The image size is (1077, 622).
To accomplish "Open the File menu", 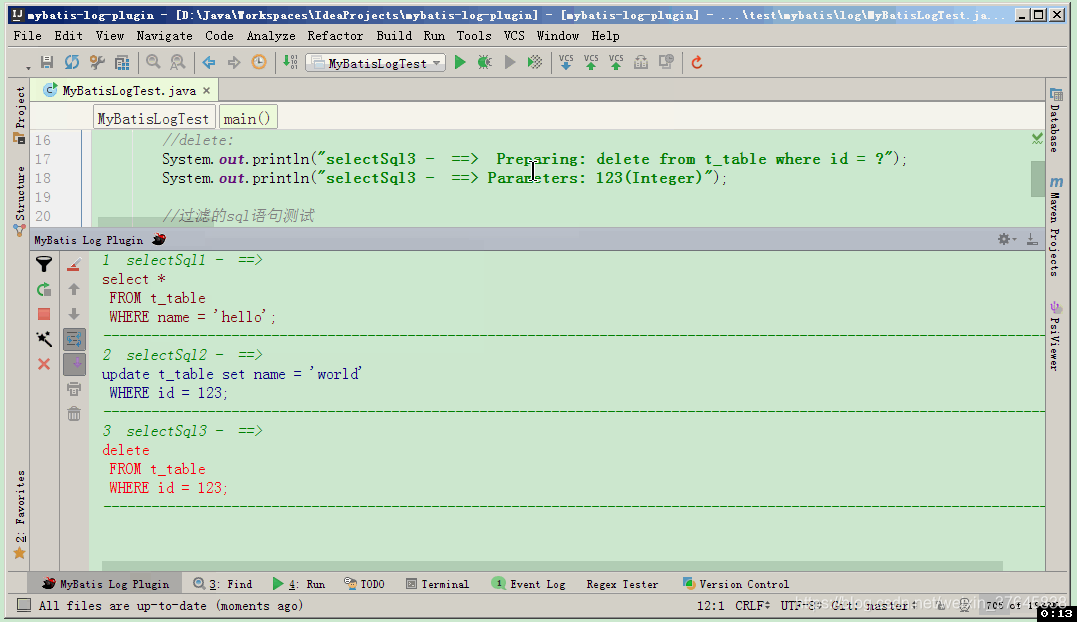I will pyautogui.click(x=27, y=36).
